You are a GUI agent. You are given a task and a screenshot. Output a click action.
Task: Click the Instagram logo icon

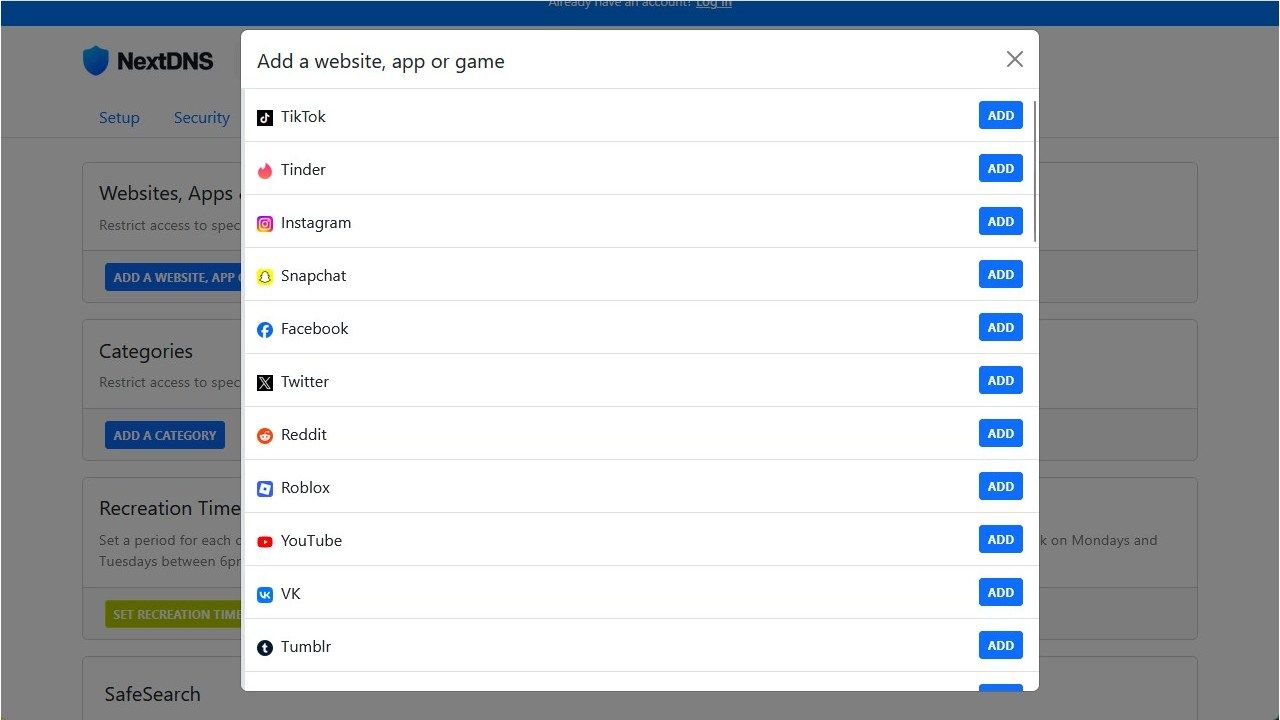(x=265, y=224)
